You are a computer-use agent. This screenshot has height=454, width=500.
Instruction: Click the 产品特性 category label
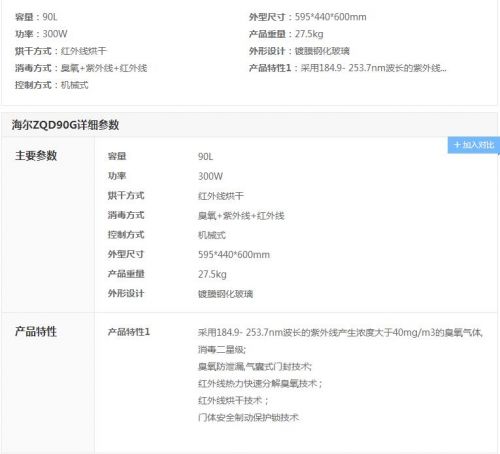tap(36, 332)
